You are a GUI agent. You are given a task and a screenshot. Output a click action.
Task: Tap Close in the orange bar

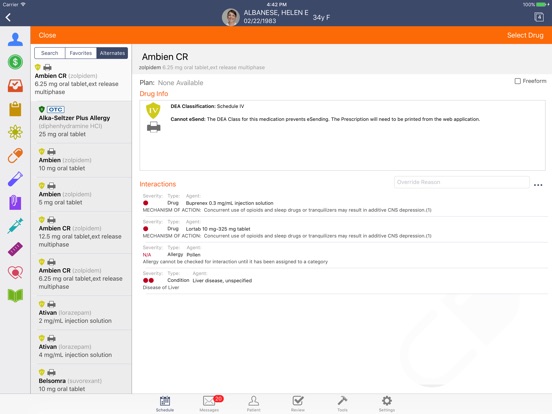pyautogui.click(x=47, y=35)
